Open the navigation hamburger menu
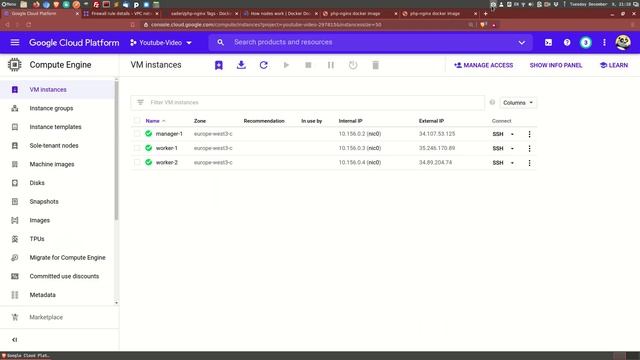Screen dimensions: 640x360 click(15, 42)
